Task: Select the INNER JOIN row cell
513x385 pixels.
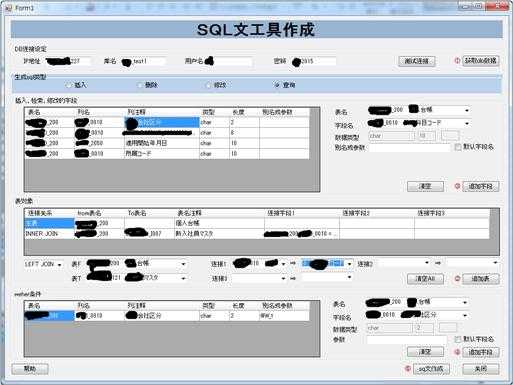Action: point(49,234)
